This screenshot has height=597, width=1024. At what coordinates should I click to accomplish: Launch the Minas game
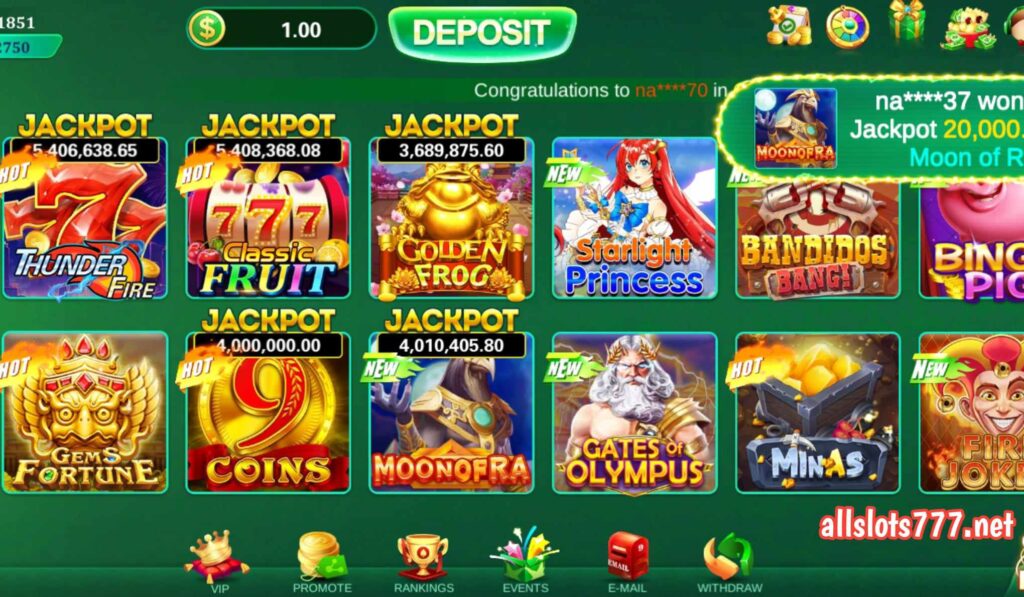click(x=818, y=412)
